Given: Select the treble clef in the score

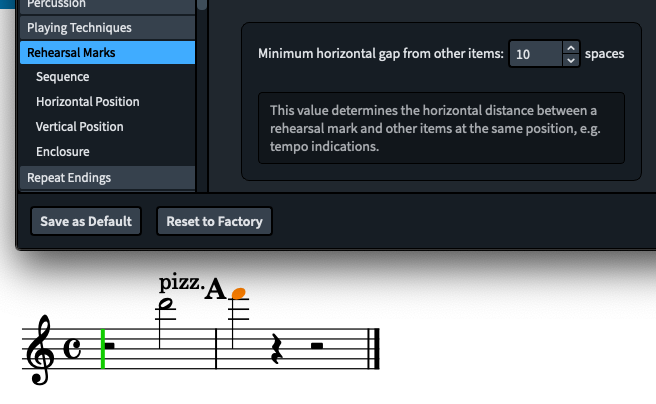Looking at the screenshot, I should pyautogui.click(x=42, y=350).
